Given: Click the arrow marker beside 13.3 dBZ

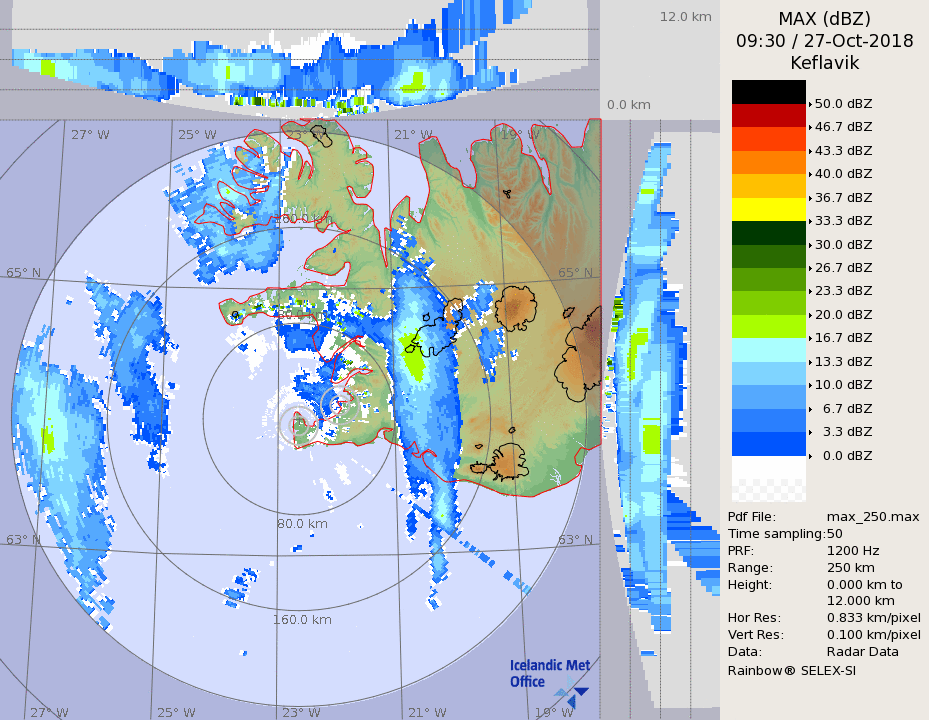Looking at the screenshot, I should coord(810,362).
